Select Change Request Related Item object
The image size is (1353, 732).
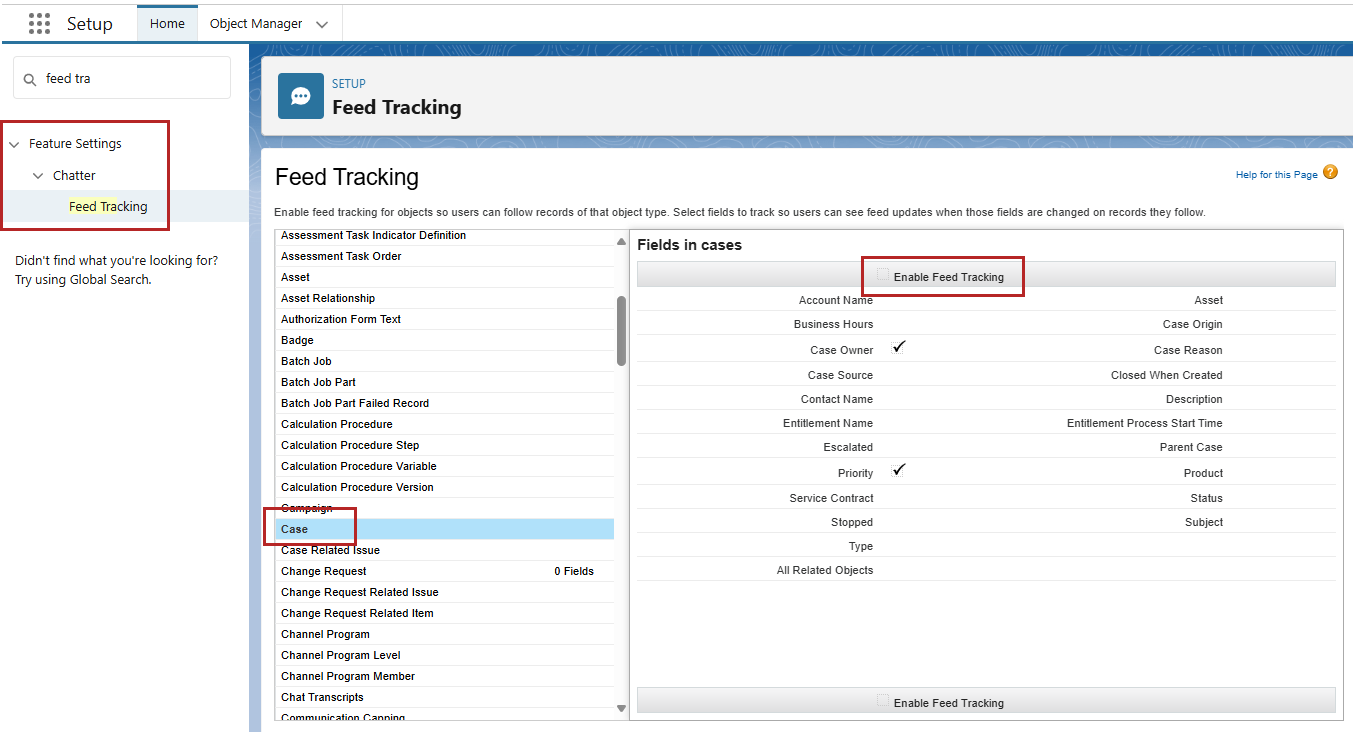click(445, 613)
